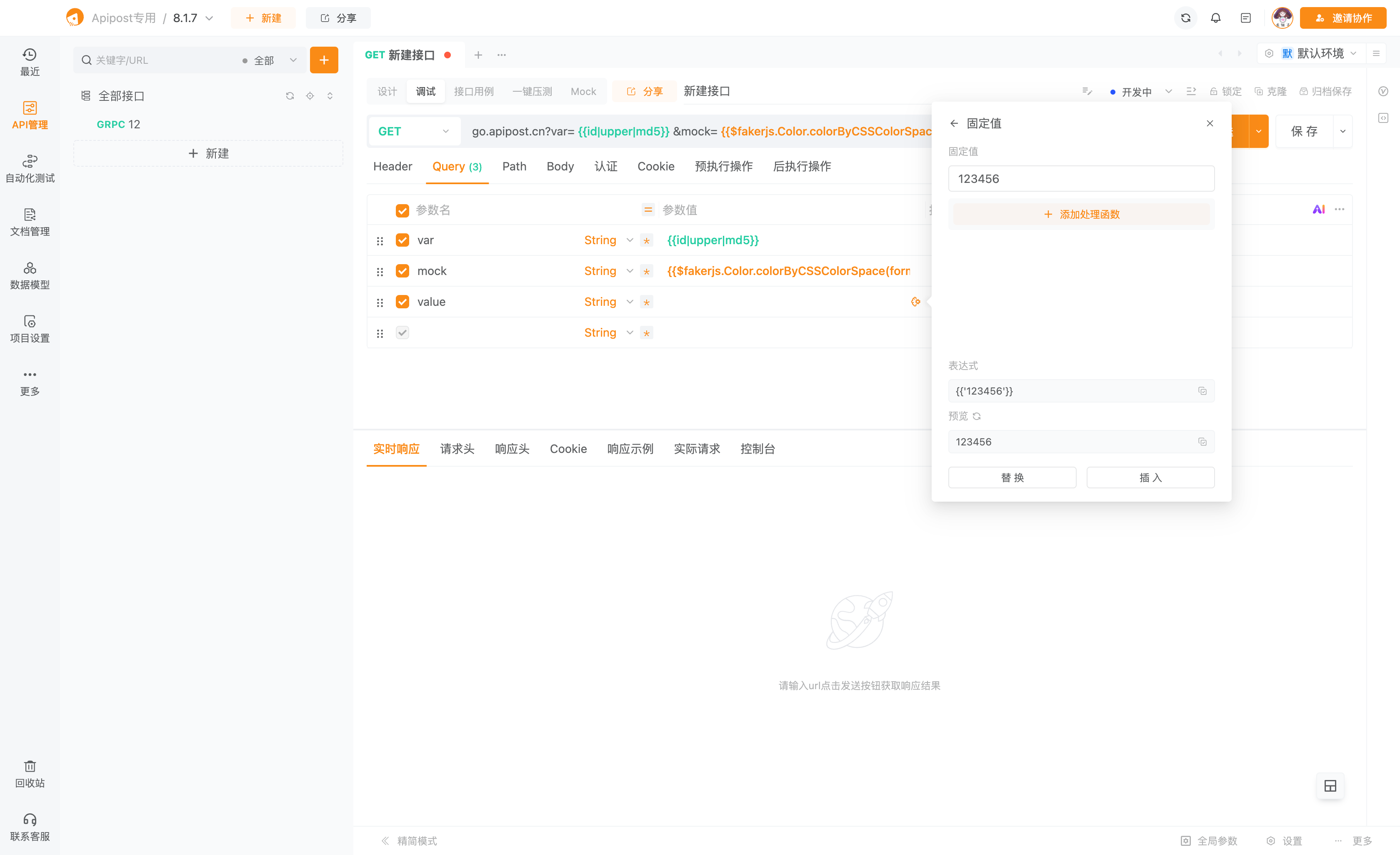Toggle required star for mock row
This screenshot has height=855, width=1400.
pos(647,272)
